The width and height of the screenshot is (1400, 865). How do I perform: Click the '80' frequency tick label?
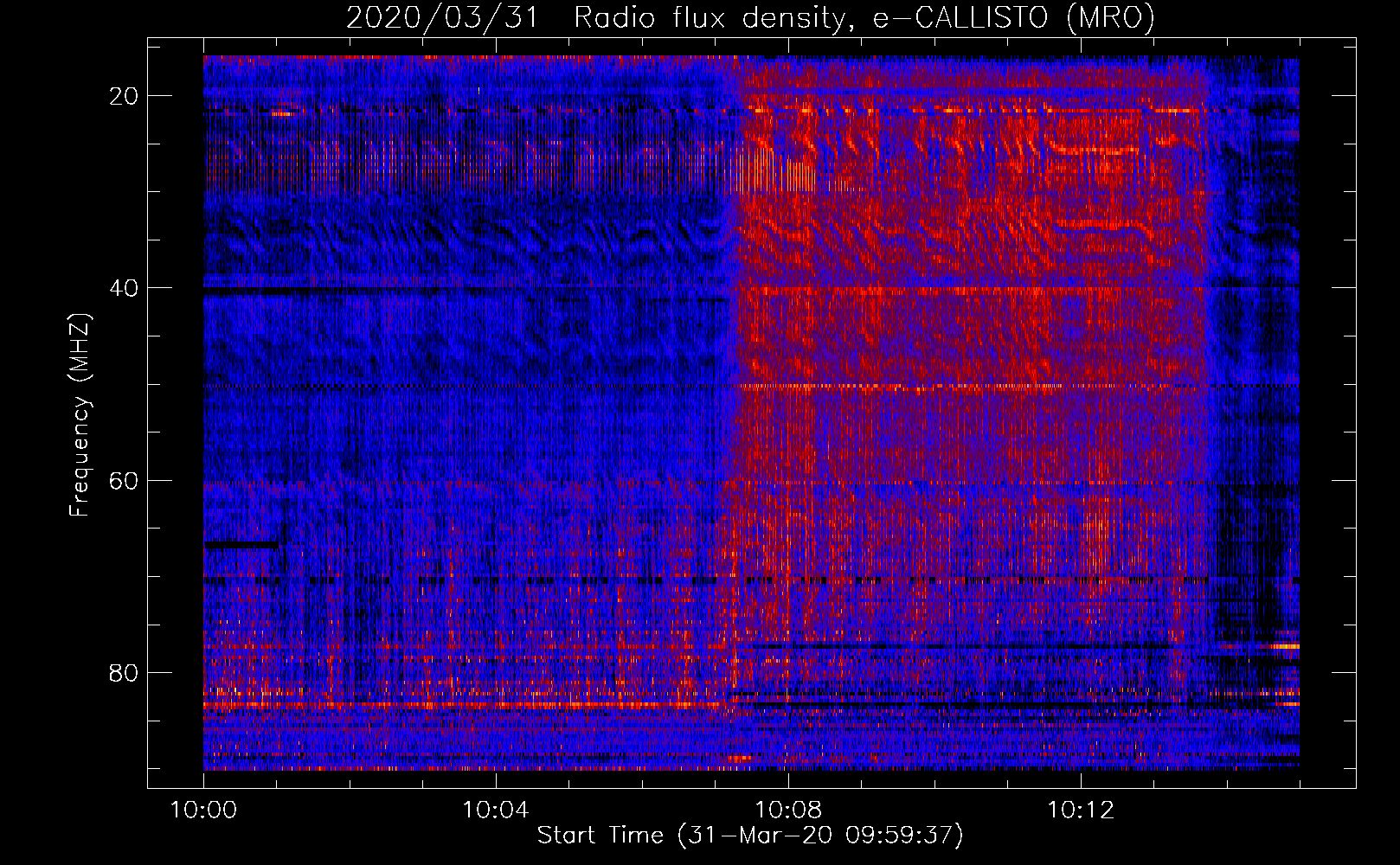[x=125, y=672]
